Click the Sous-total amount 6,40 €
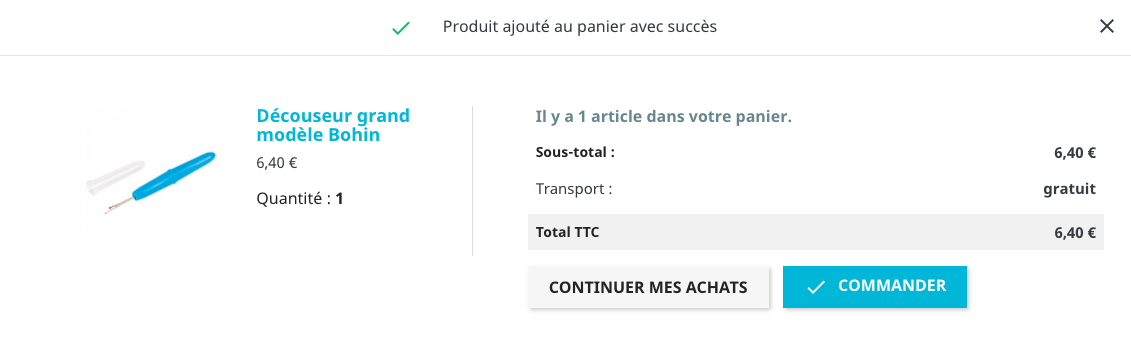 click(x=1075, y=153)
